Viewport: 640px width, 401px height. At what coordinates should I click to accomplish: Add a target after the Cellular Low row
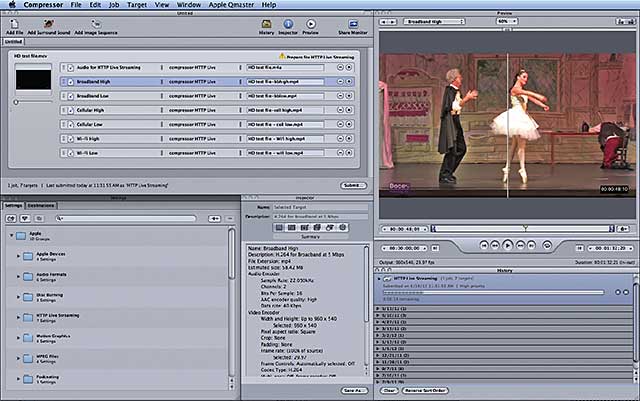pyautogui.click(x=349, y=124)
